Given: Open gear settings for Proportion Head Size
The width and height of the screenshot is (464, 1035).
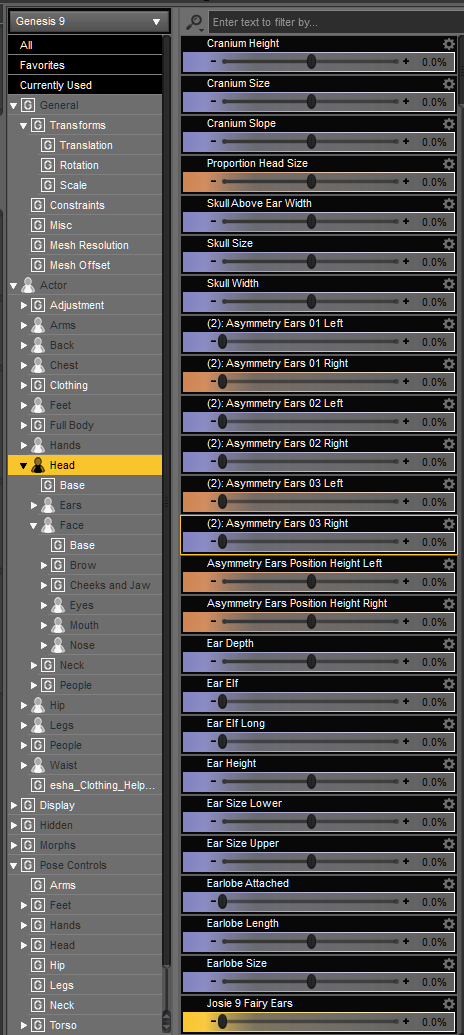Looking at the screenshot, I should pos(449,164).
